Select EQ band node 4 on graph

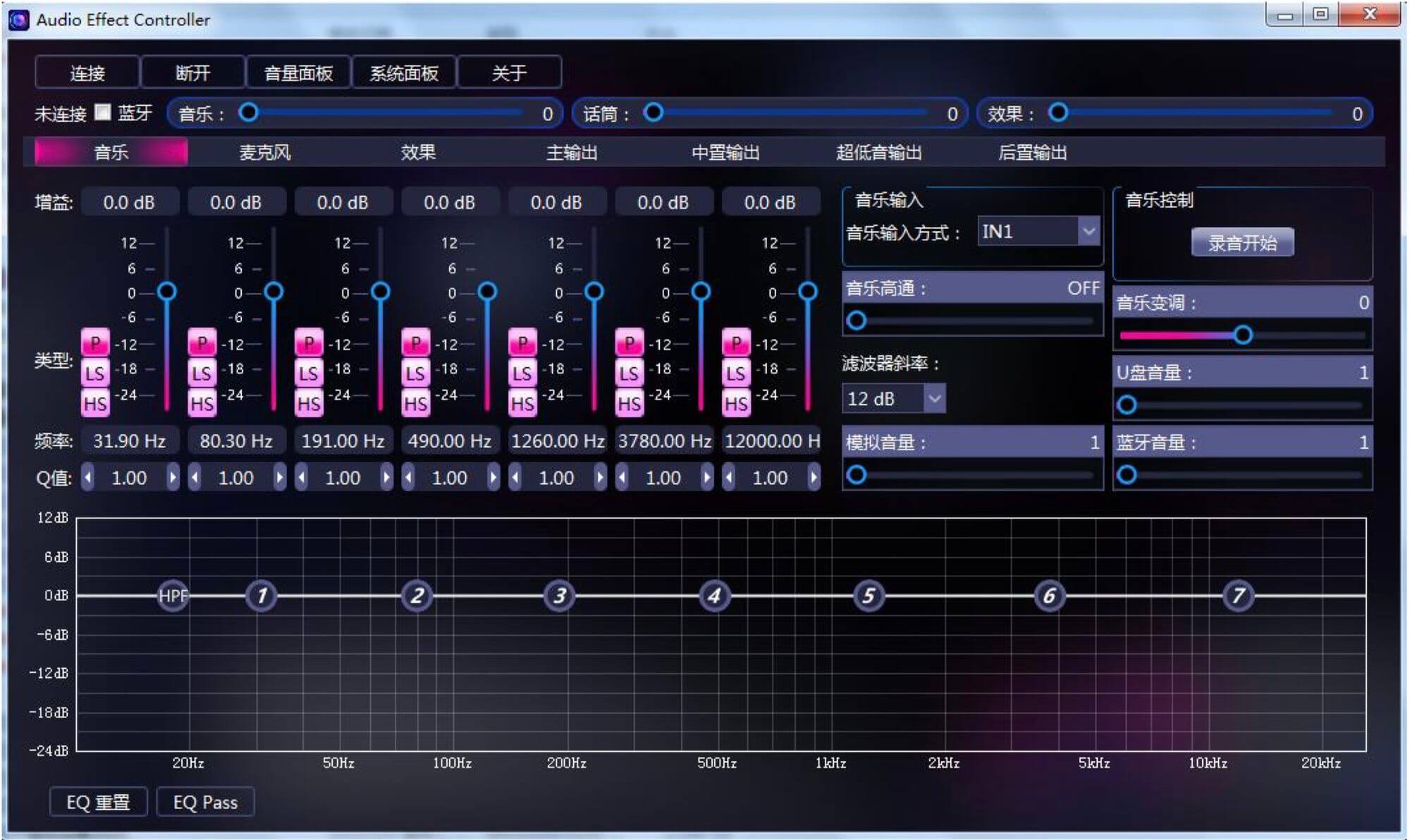click(714, 596)
